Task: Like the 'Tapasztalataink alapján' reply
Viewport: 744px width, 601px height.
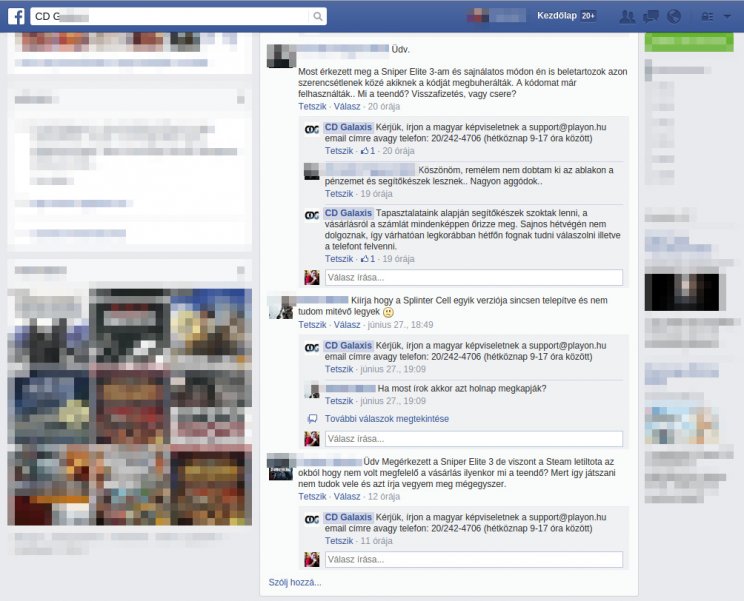Action: coord(339,259)
